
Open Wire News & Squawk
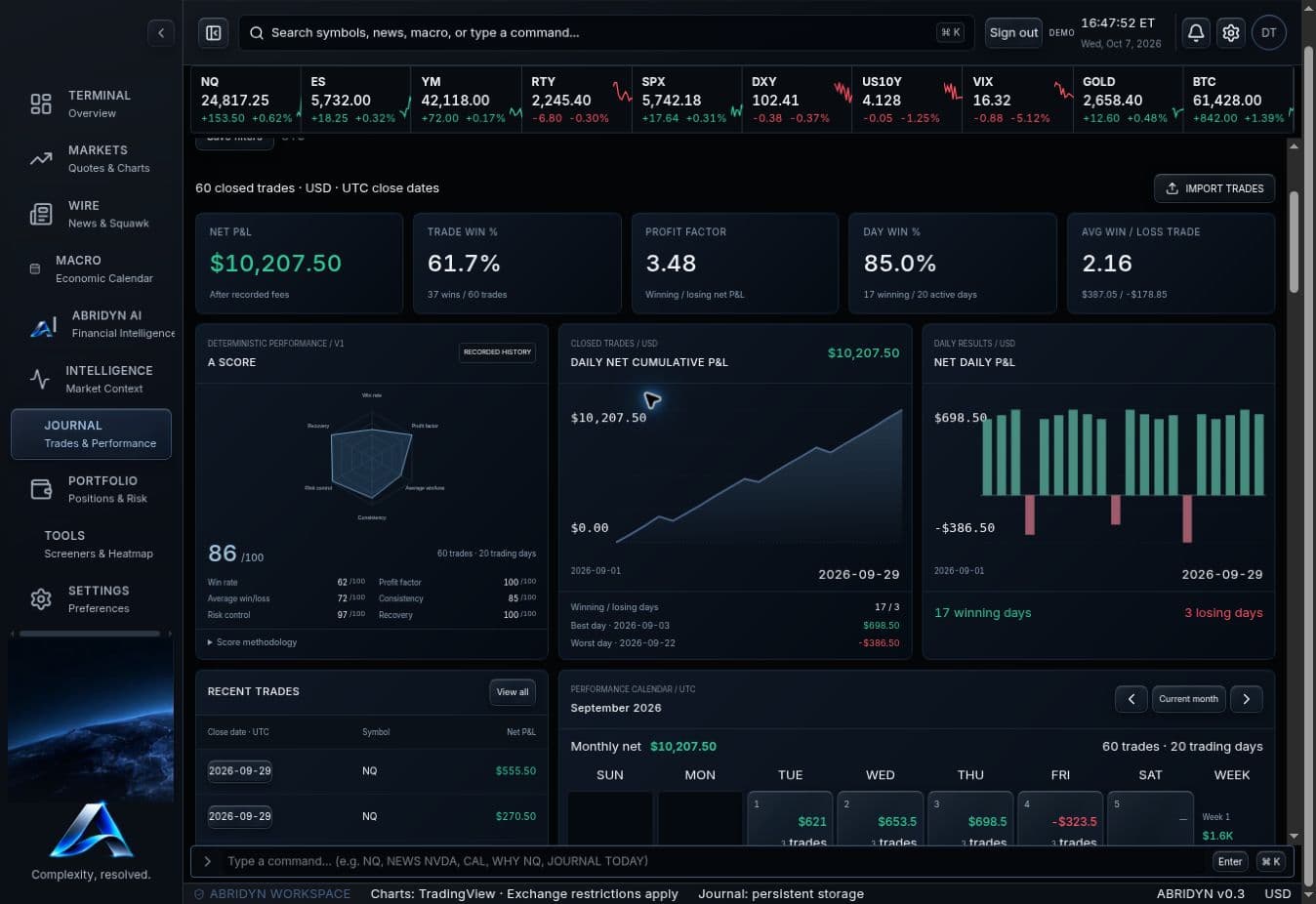tap(91, 214)
